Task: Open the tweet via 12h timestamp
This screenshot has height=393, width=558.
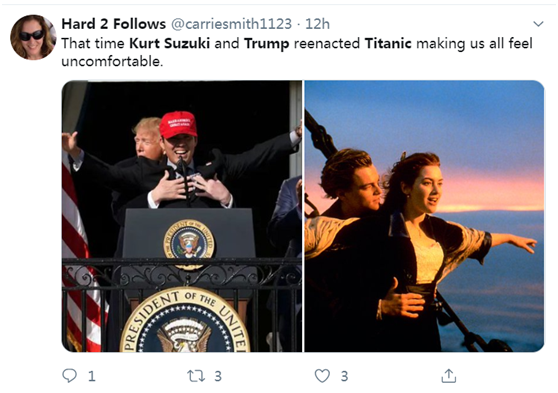Action: [x=317, y=24]
